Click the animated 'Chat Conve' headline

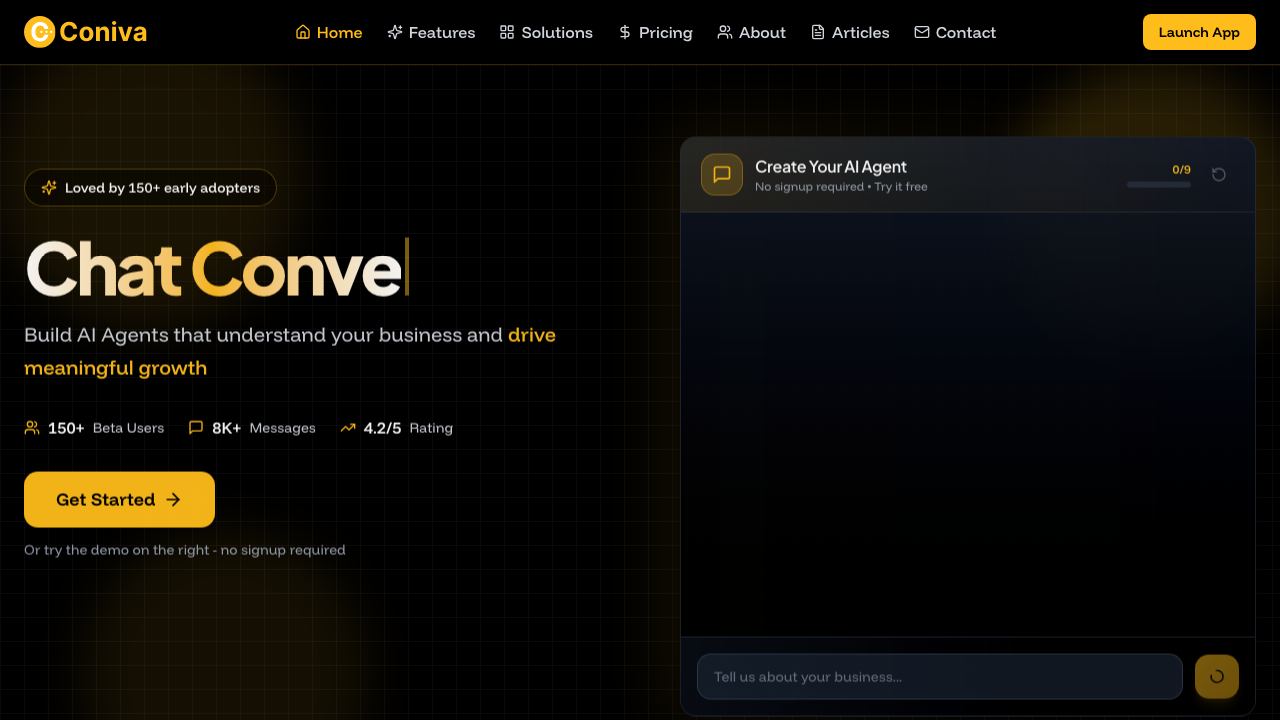(x=217, y=268)
